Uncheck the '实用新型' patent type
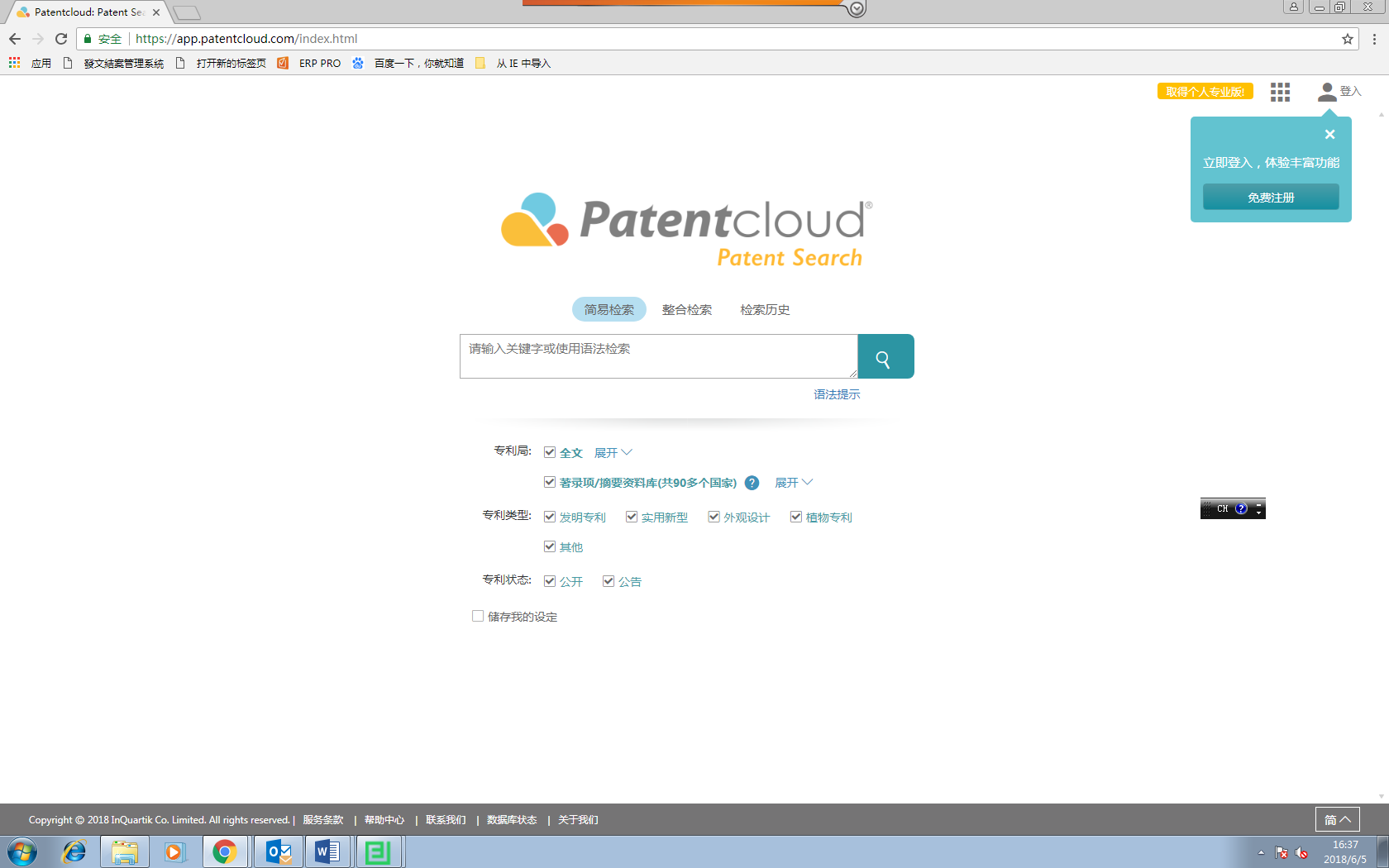 [632, 517]
